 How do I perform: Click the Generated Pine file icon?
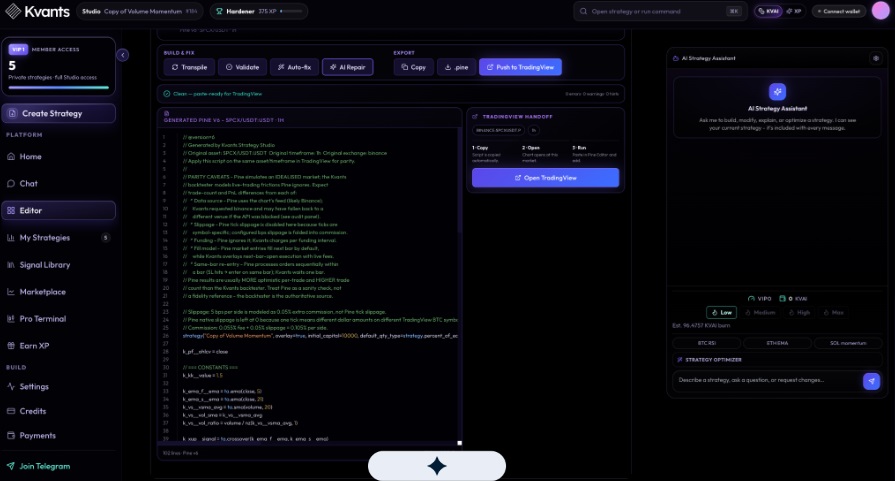tap(167, 114)
